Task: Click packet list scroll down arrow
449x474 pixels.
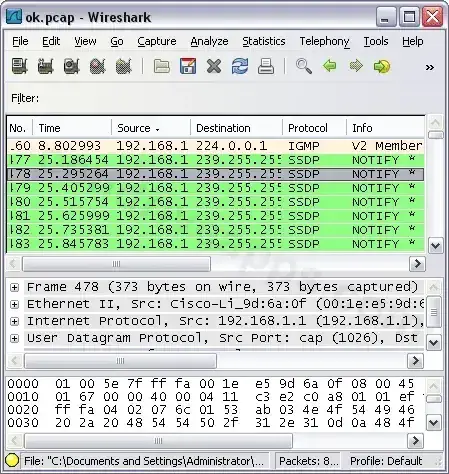Action: [x=435, y=246]
